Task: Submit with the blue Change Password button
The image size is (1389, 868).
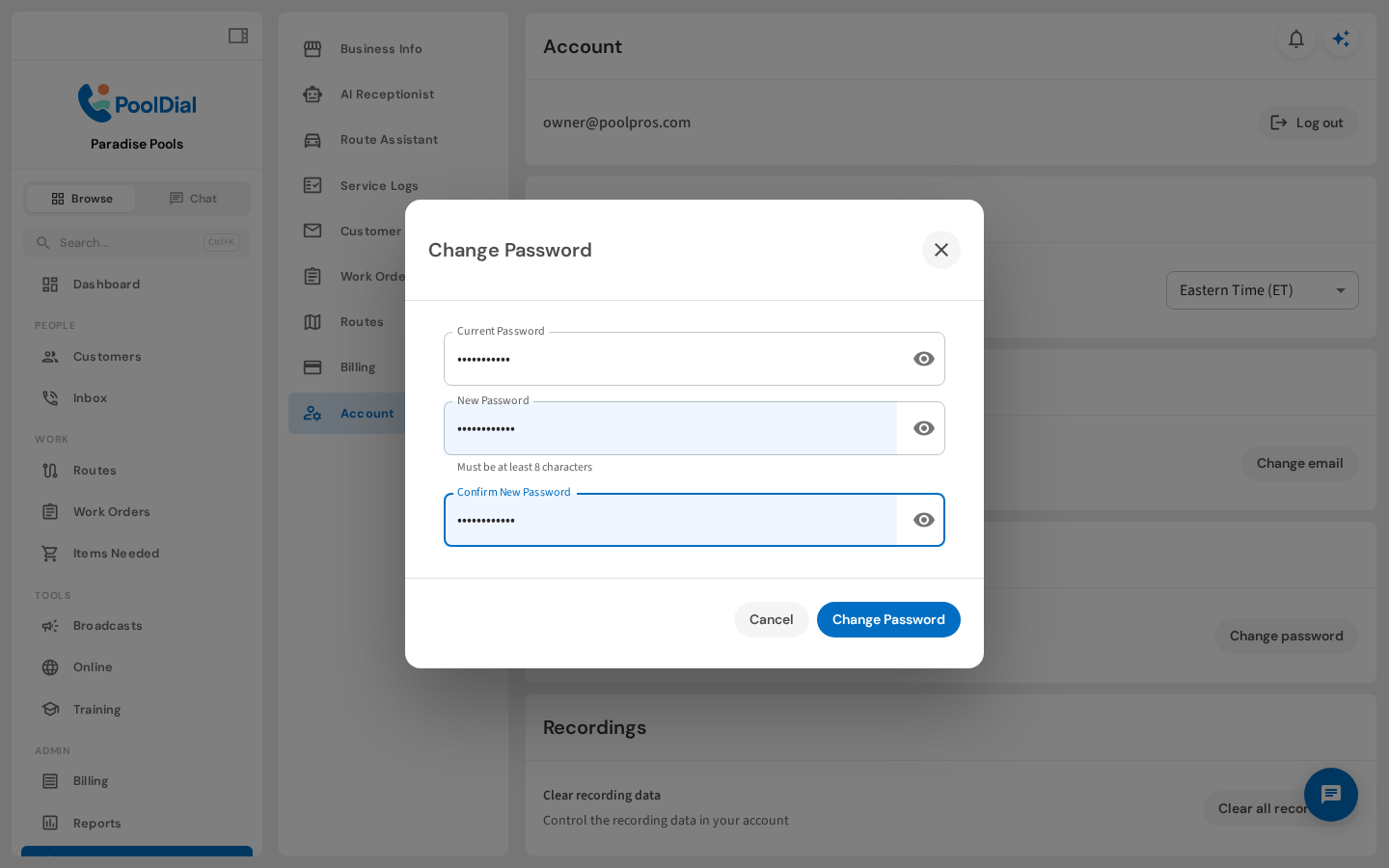Action: coord(888,619)
